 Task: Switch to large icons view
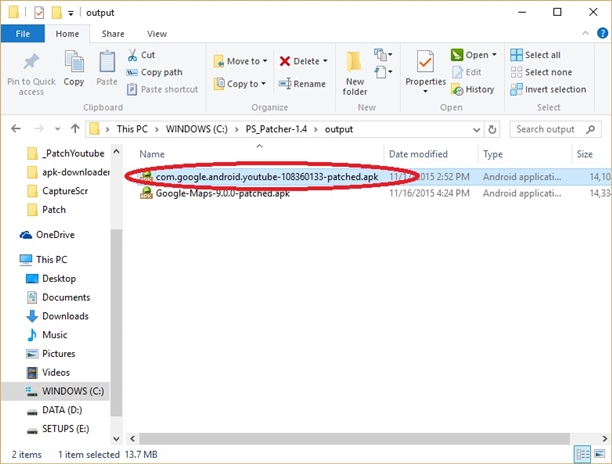(599, 454)
